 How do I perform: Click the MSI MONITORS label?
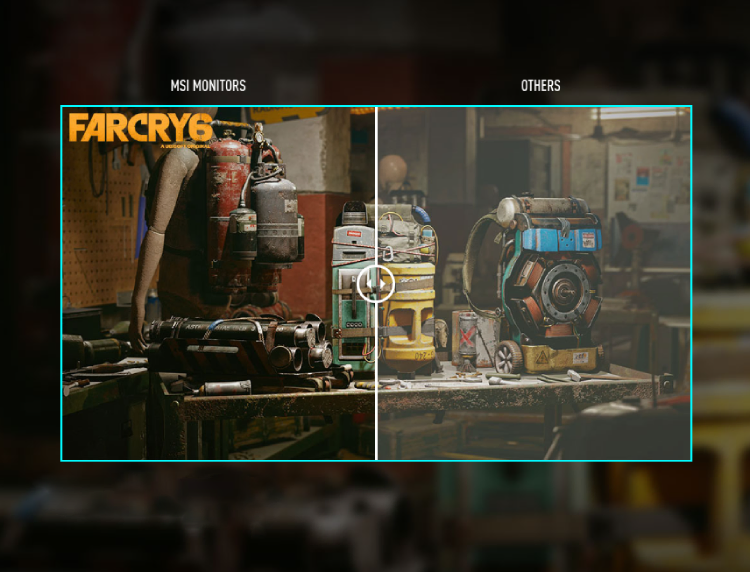coord(208,86)
